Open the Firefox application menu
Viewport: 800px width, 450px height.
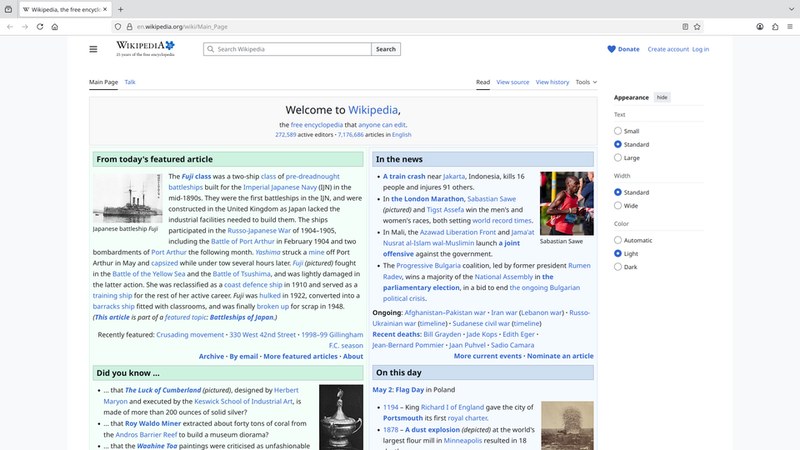coord(790,27)
